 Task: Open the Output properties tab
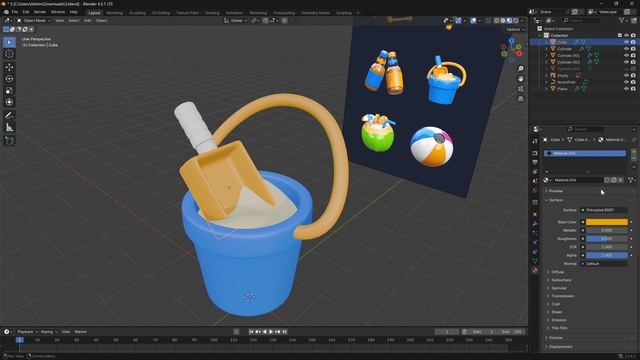coord(535,162)
